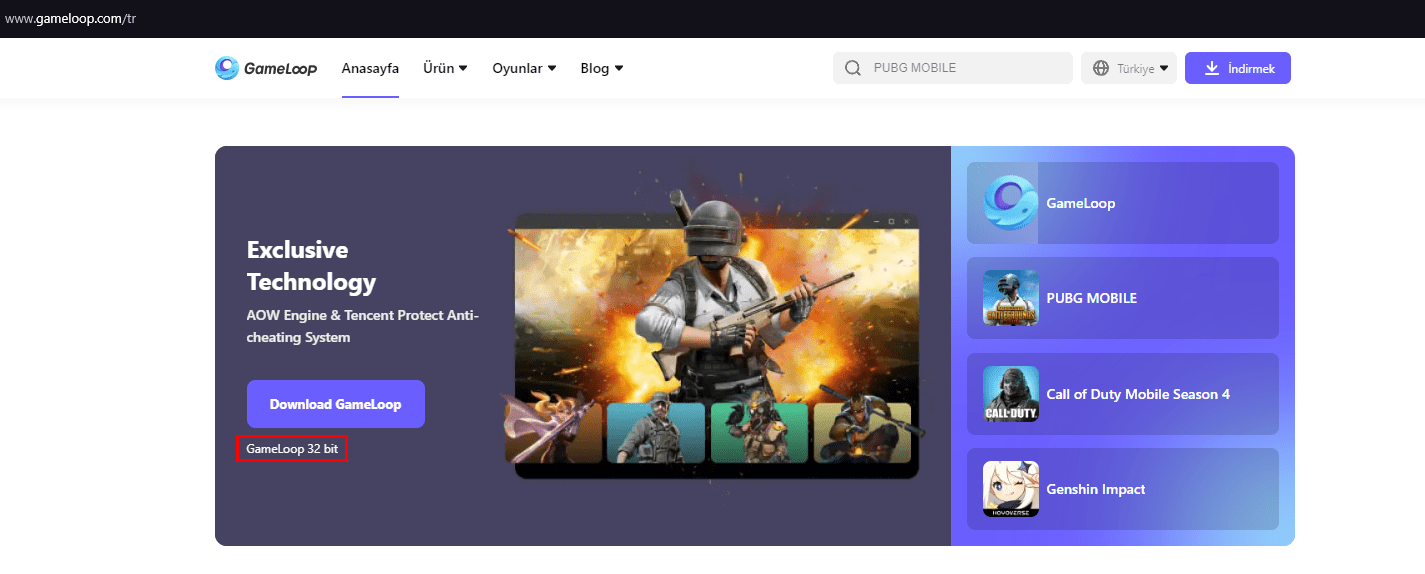The width and height of the screenshot is (1425, 574).
Task: Click the İndirmek download button
Action: coord(1238,68)
